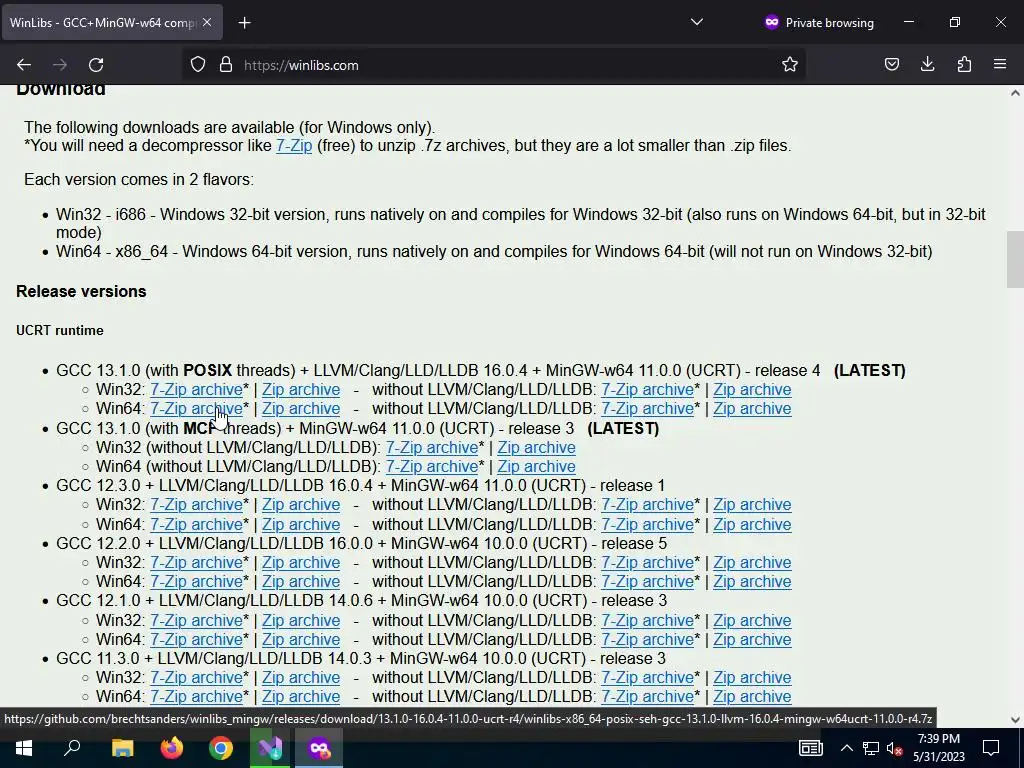Screen dimensions: 1024x768
Task: Click the winlibs.com address bar
Action: point(496,65)
